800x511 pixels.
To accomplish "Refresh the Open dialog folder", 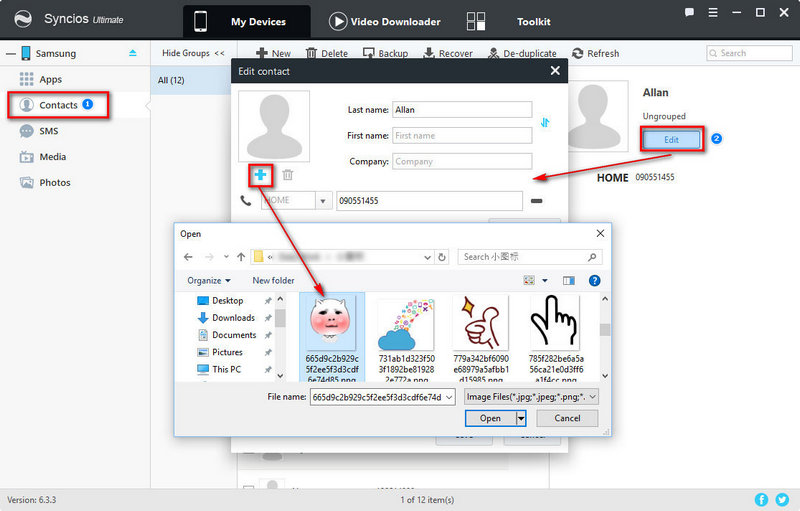I will coord(442,257).
